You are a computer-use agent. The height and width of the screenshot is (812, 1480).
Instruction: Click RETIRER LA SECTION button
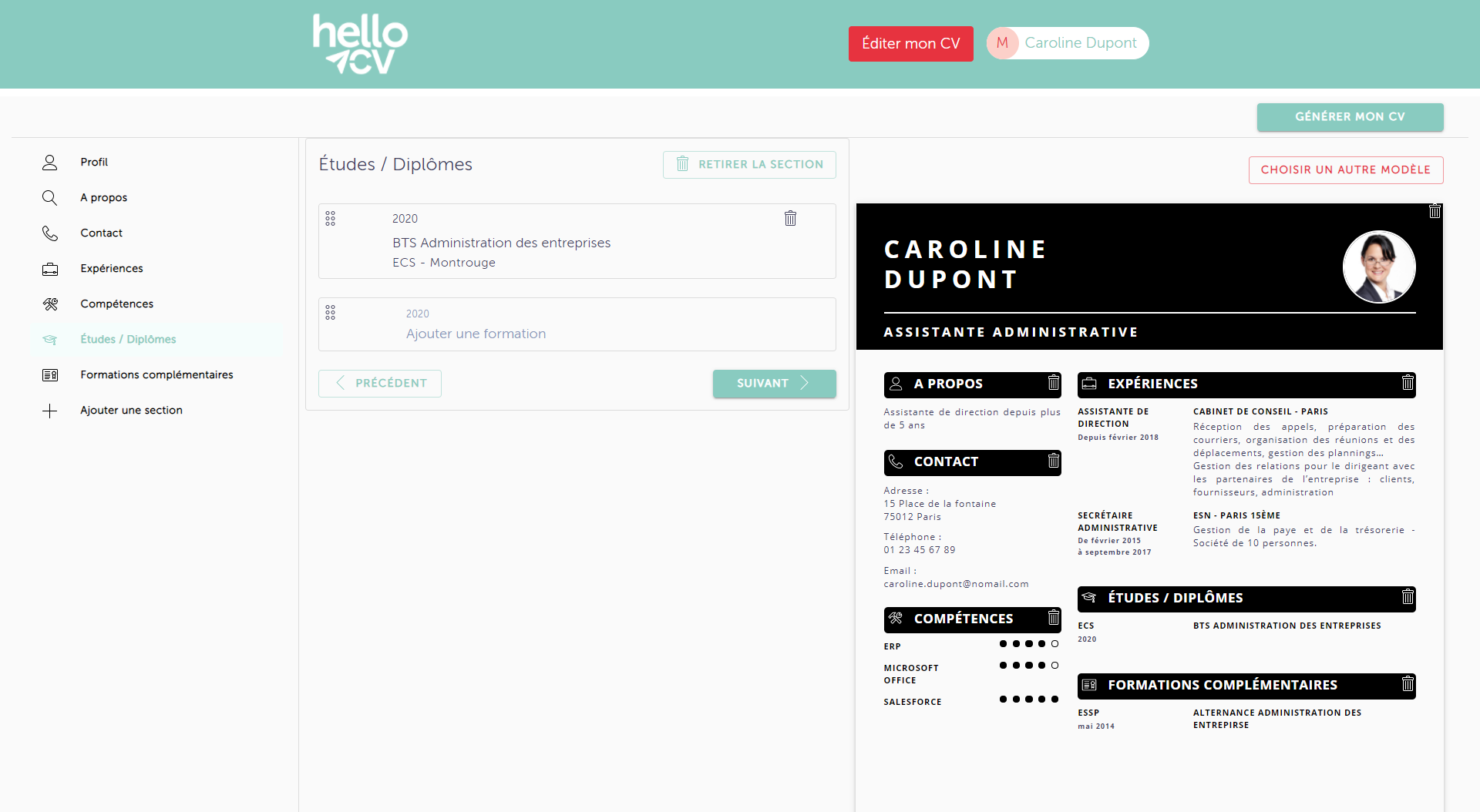coord(749,165)
